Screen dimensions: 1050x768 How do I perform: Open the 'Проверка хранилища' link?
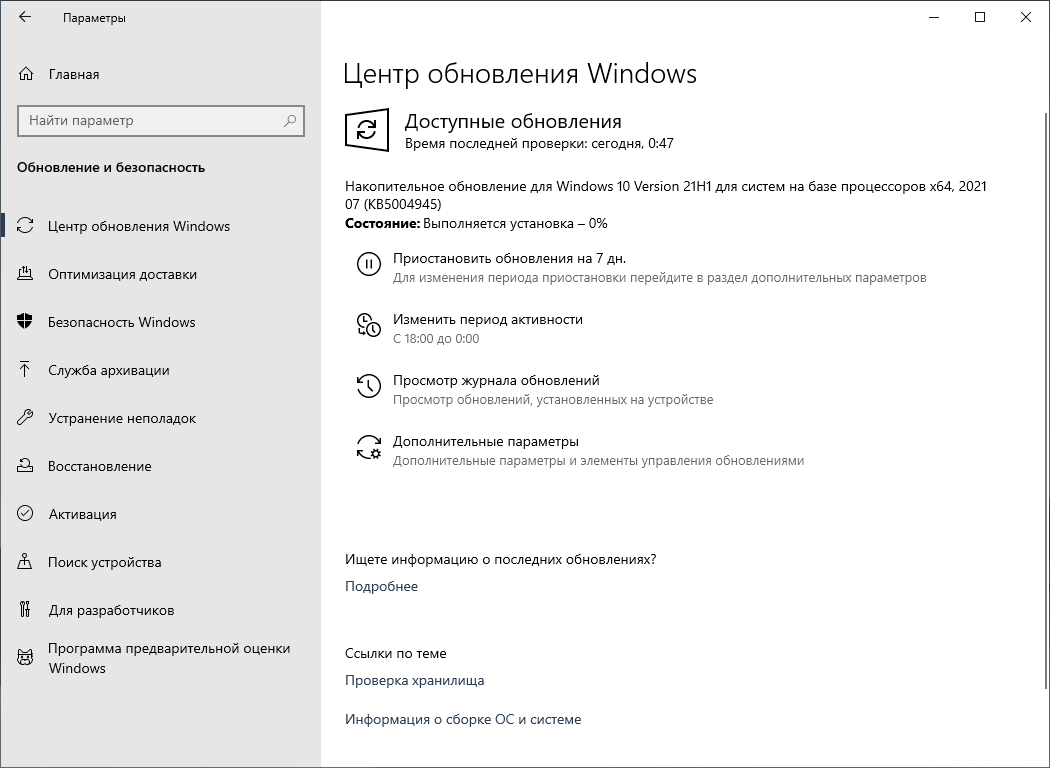click(414, 680)
